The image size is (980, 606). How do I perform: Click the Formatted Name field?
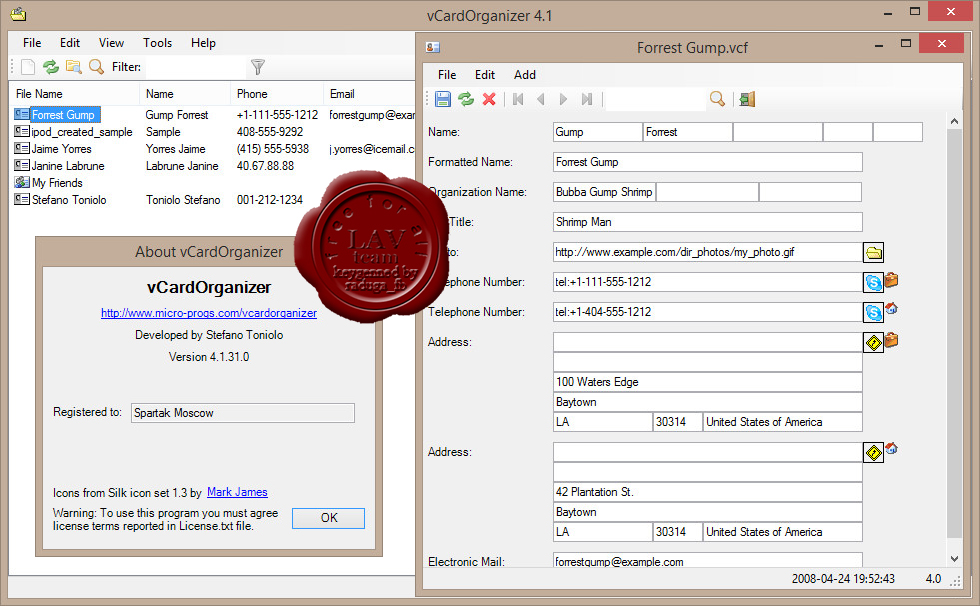708,162
